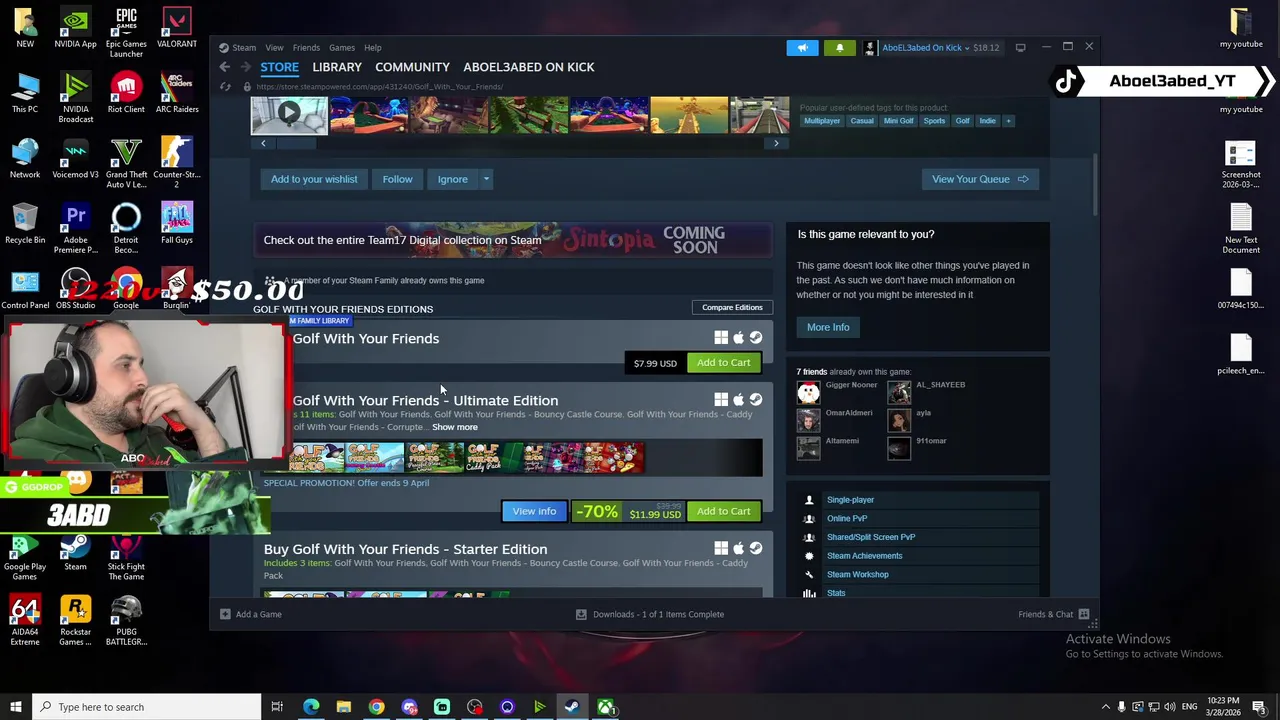Open the View menu
Screen dimensions: 1280x720
(x=274, y=47)
